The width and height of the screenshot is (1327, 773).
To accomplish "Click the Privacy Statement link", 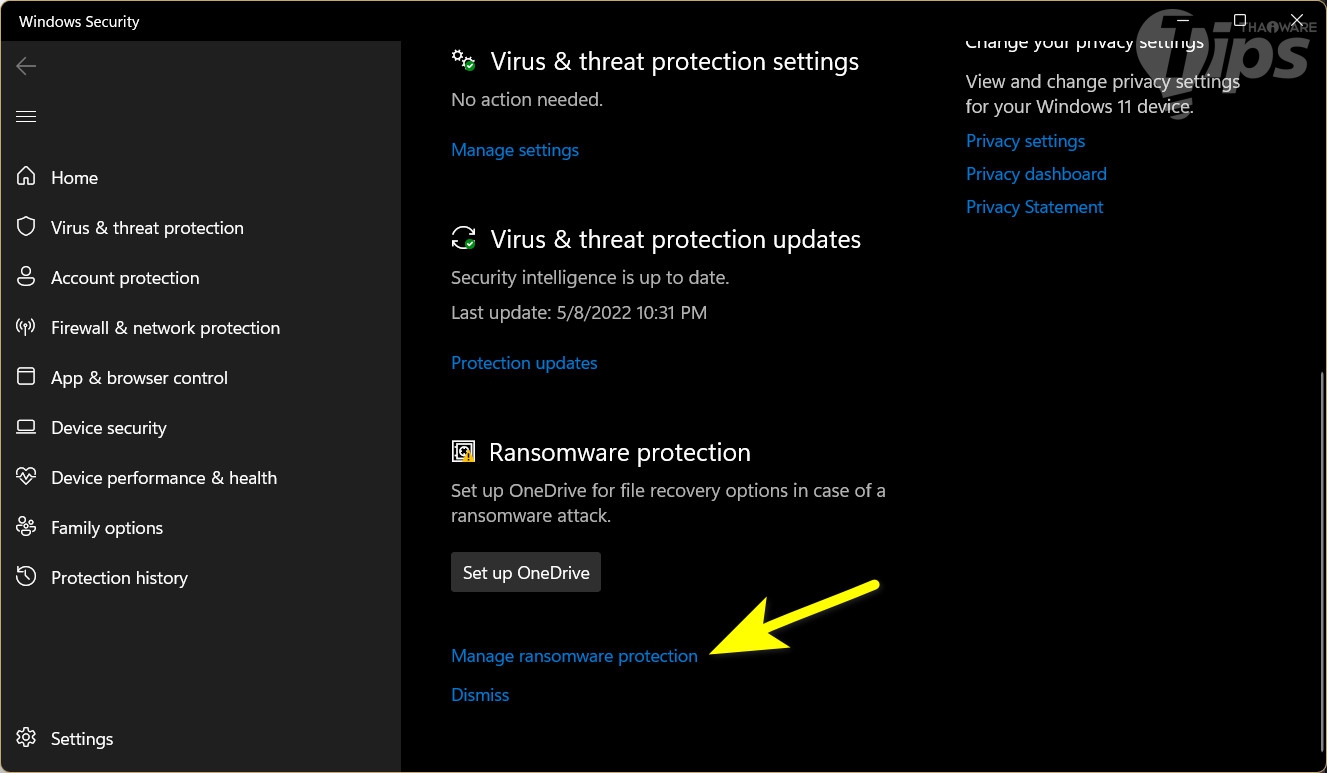I will coord(1034,207).
